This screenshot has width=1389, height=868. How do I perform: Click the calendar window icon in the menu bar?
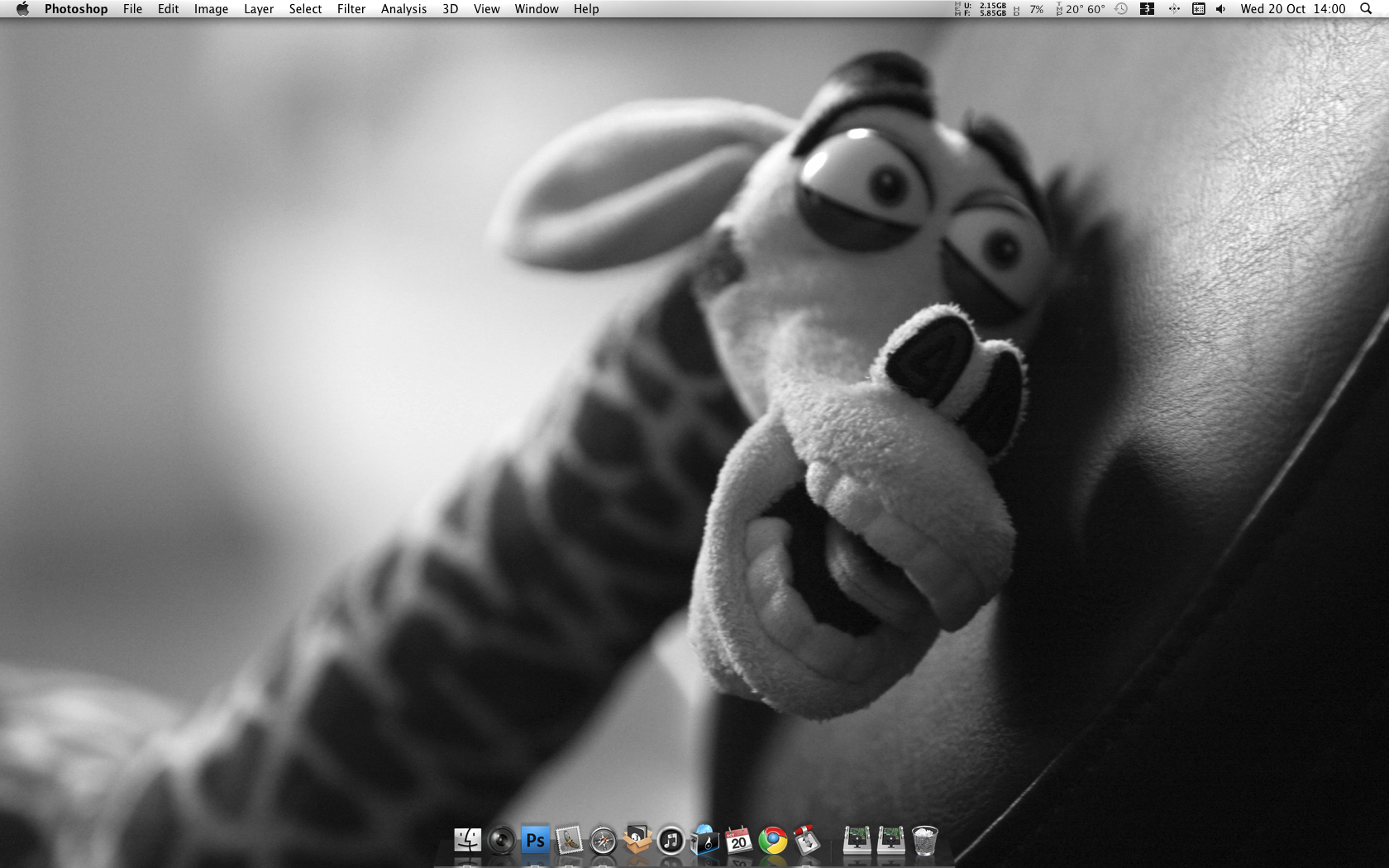coord(1198,9)
